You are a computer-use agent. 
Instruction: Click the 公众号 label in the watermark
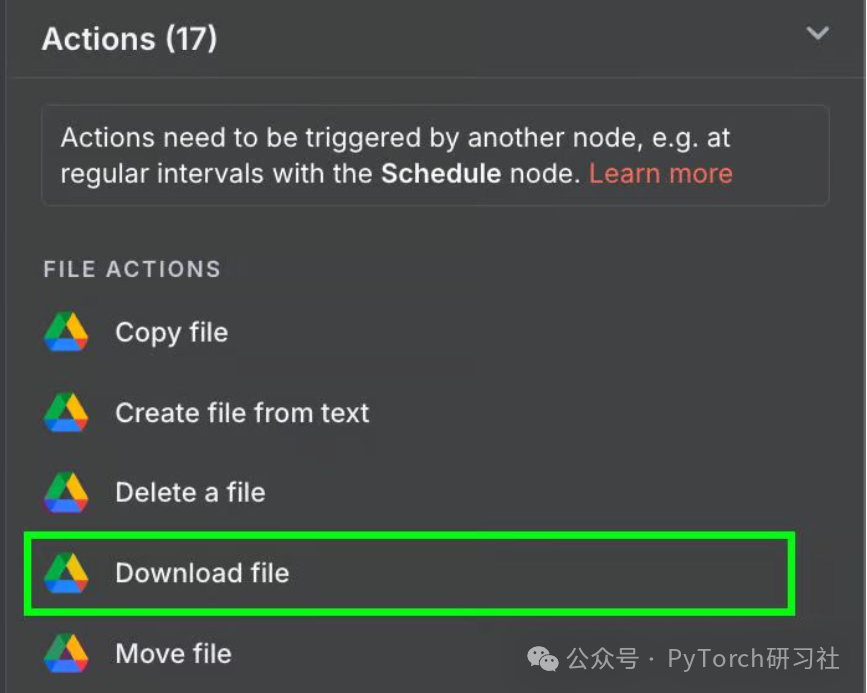603,659
